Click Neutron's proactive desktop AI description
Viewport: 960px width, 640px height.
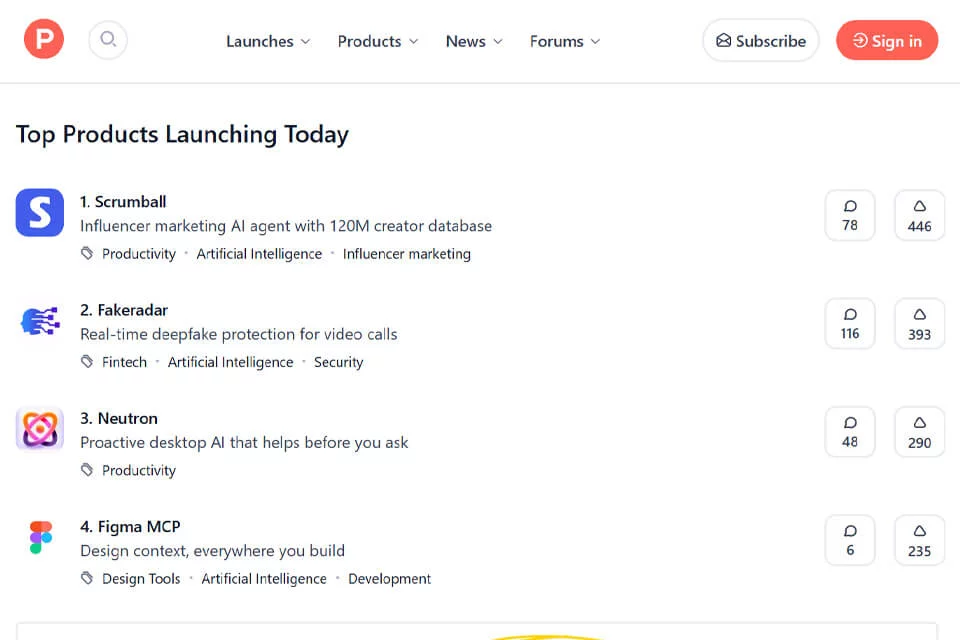tap(244, 443)
